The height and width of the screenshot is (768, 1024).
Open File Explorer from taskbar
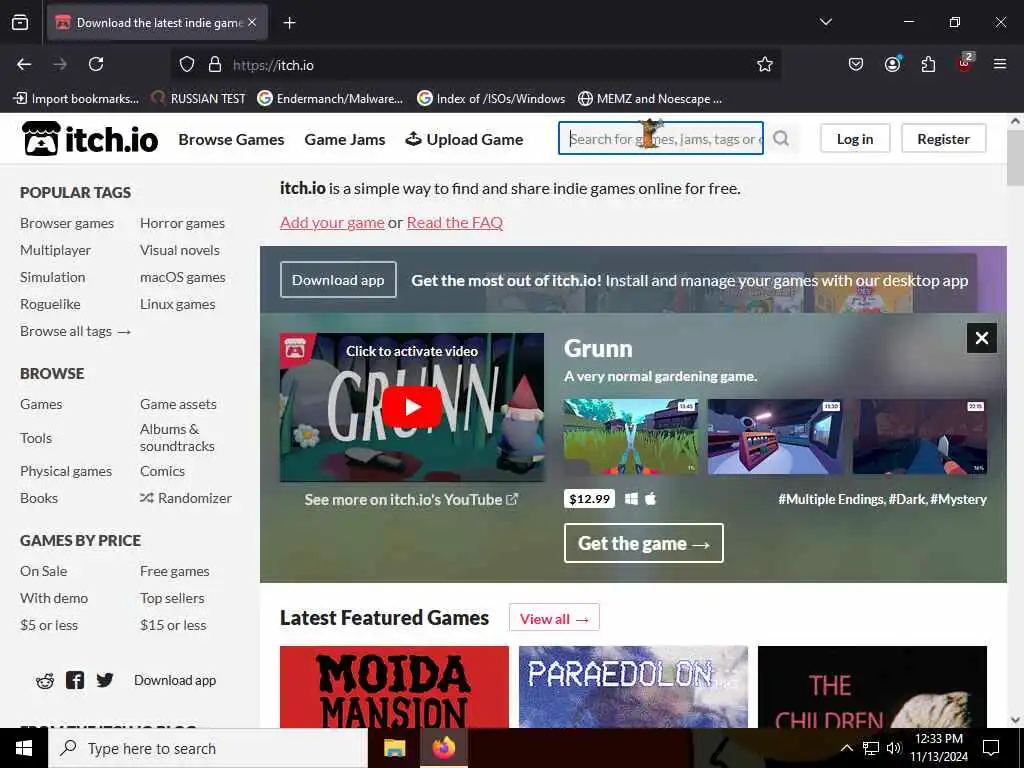click(x=394, y=748)
